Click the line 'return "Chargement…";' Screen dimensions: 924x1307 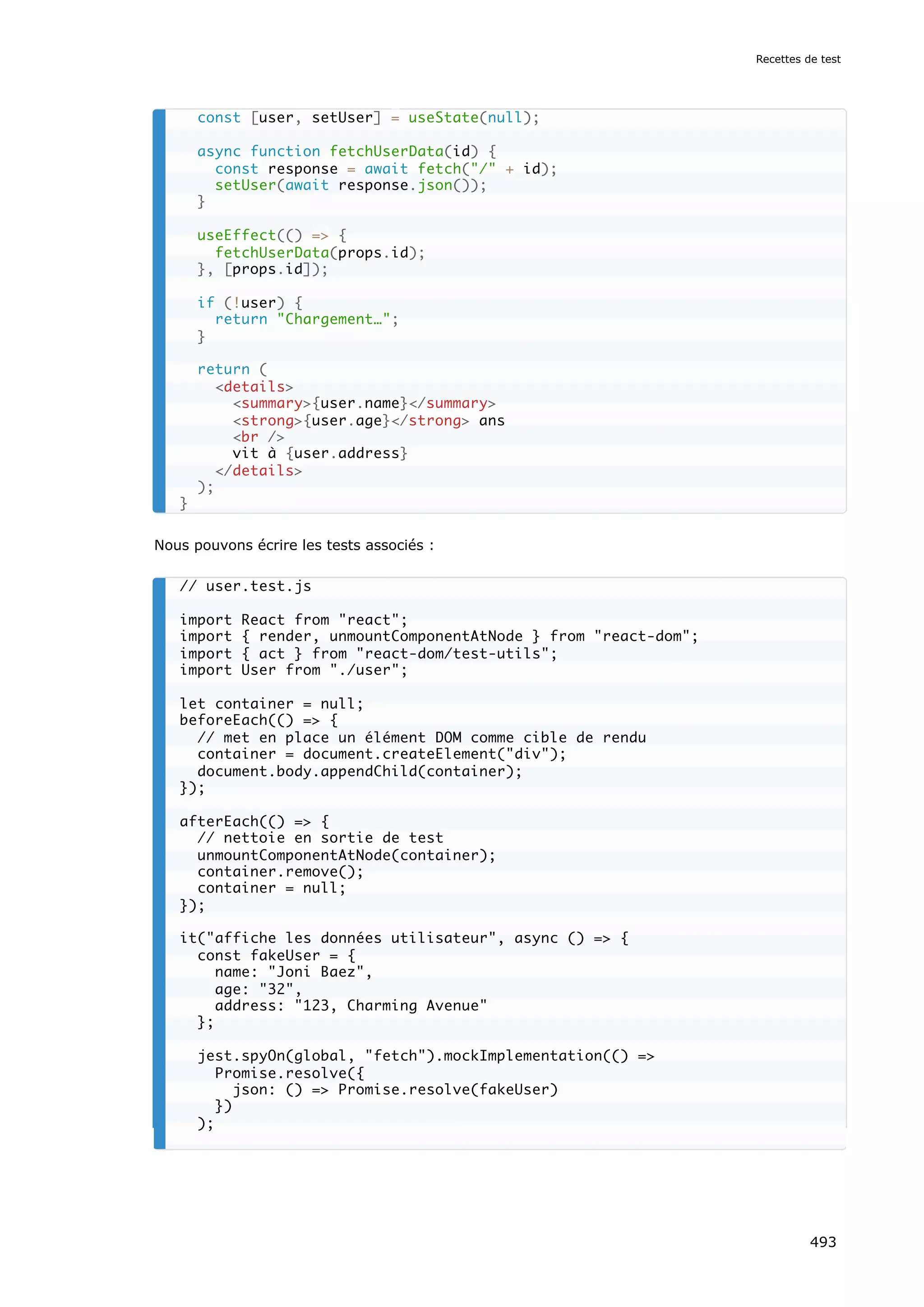tap(307, 320)
